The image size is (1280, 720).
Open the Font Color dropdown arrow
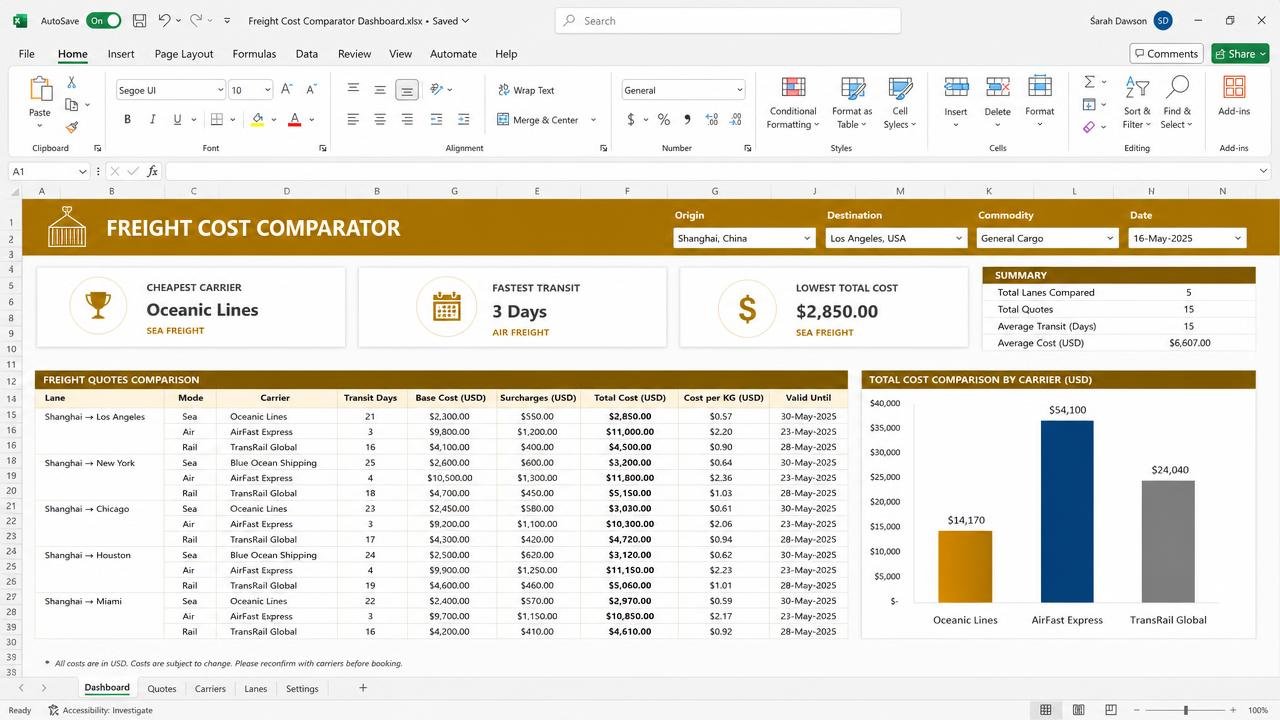click(311, 120)
